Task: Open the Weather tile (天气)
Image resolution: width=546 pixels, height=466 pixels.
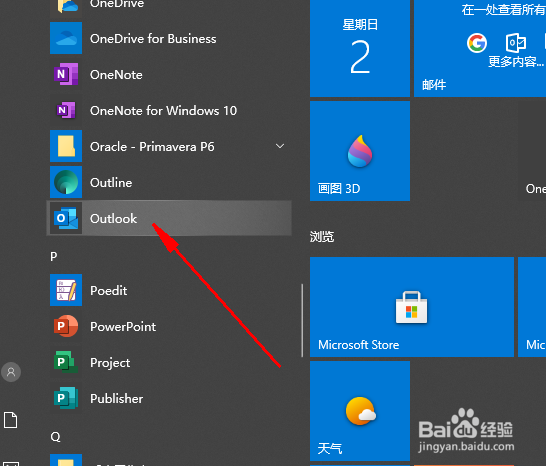Action: pos(360,411)
